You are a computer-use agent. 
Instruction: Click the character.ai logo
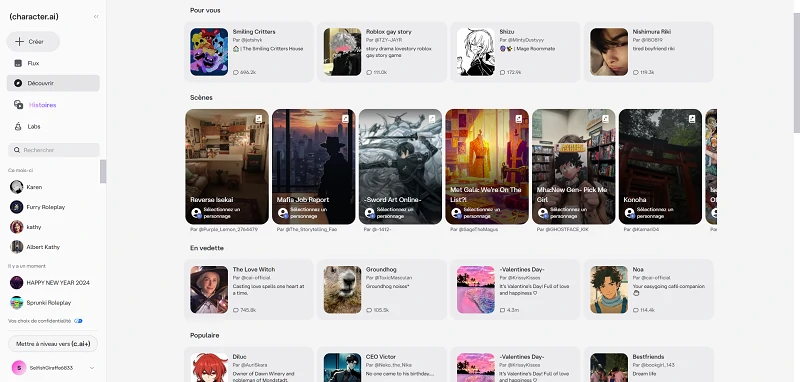click(x=34, y=16)
